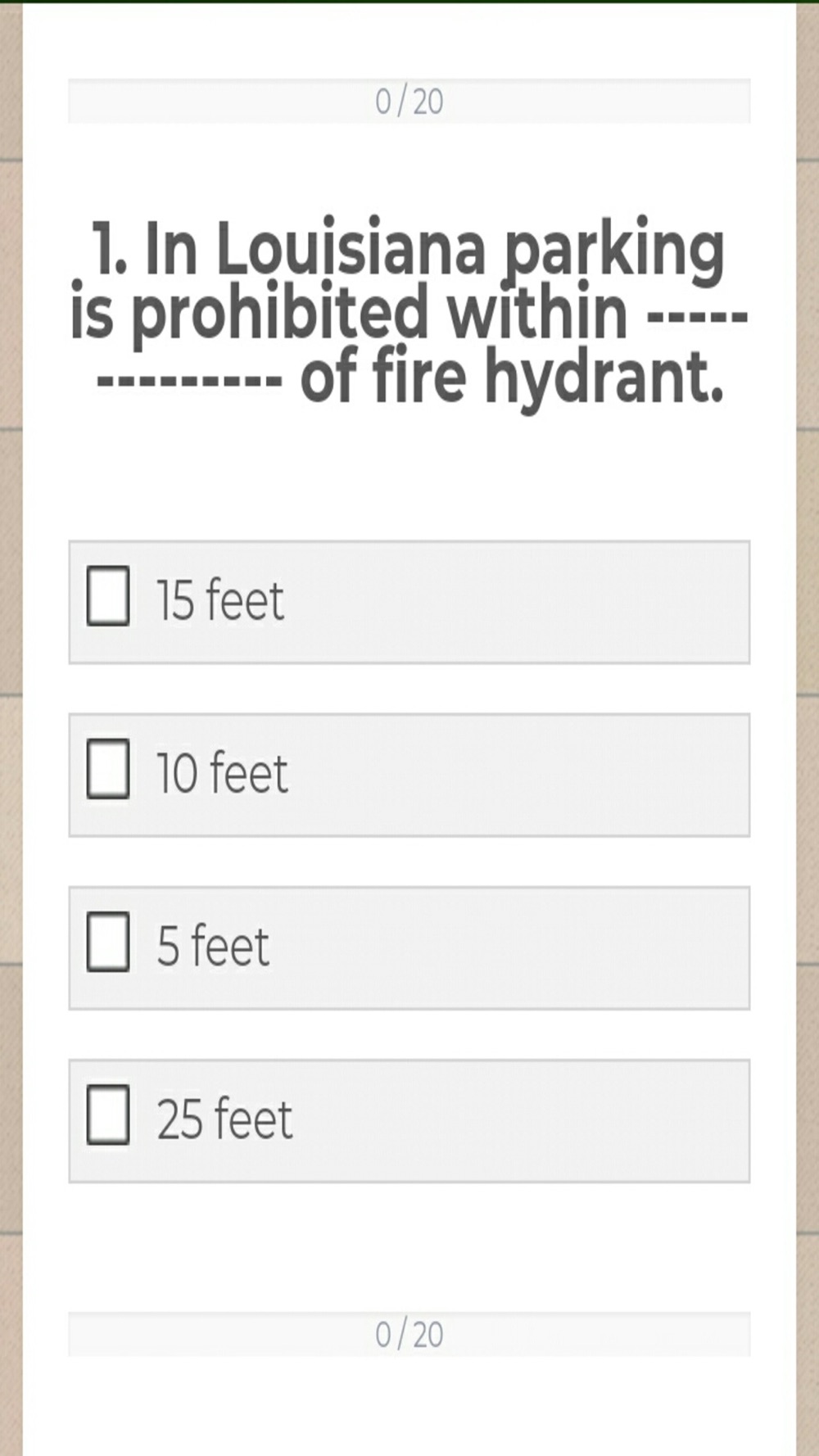Click empty area of 25 feet answer row
Image resolution: width=819 pixels, height=1456 pixels.
(516, 1120)
